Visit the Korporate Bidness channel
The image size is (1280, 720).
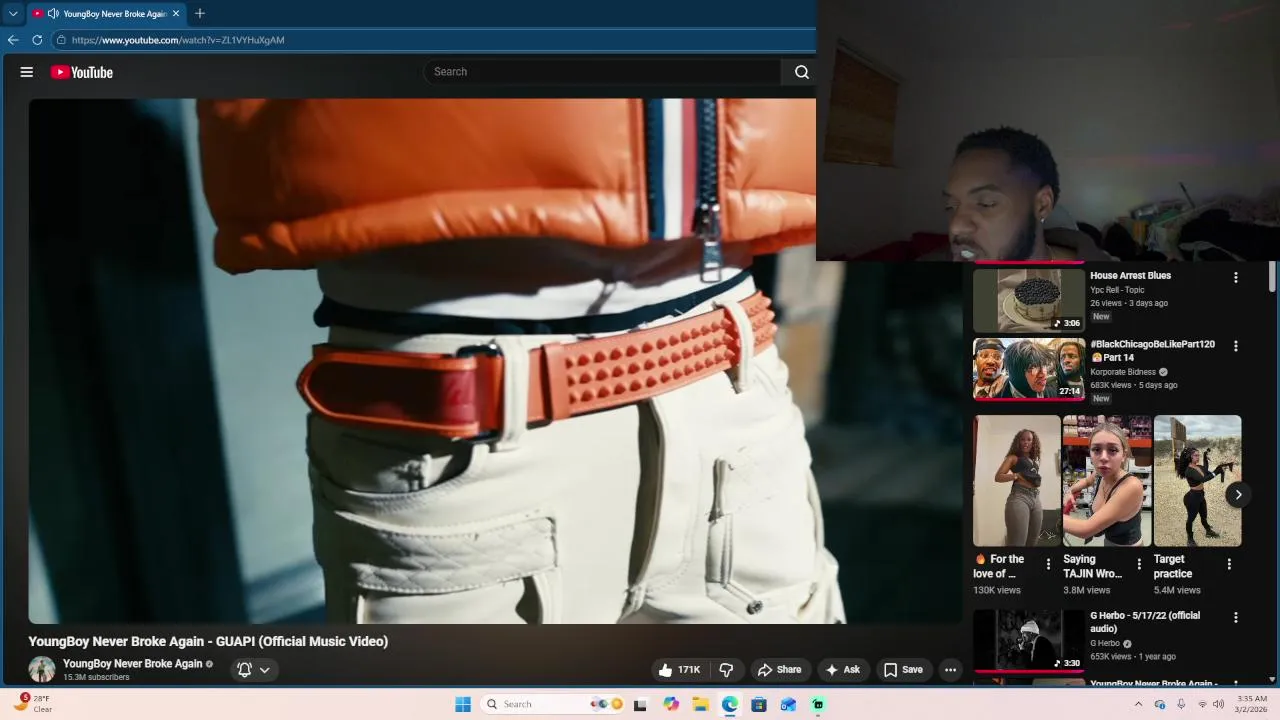(1123, 372)
